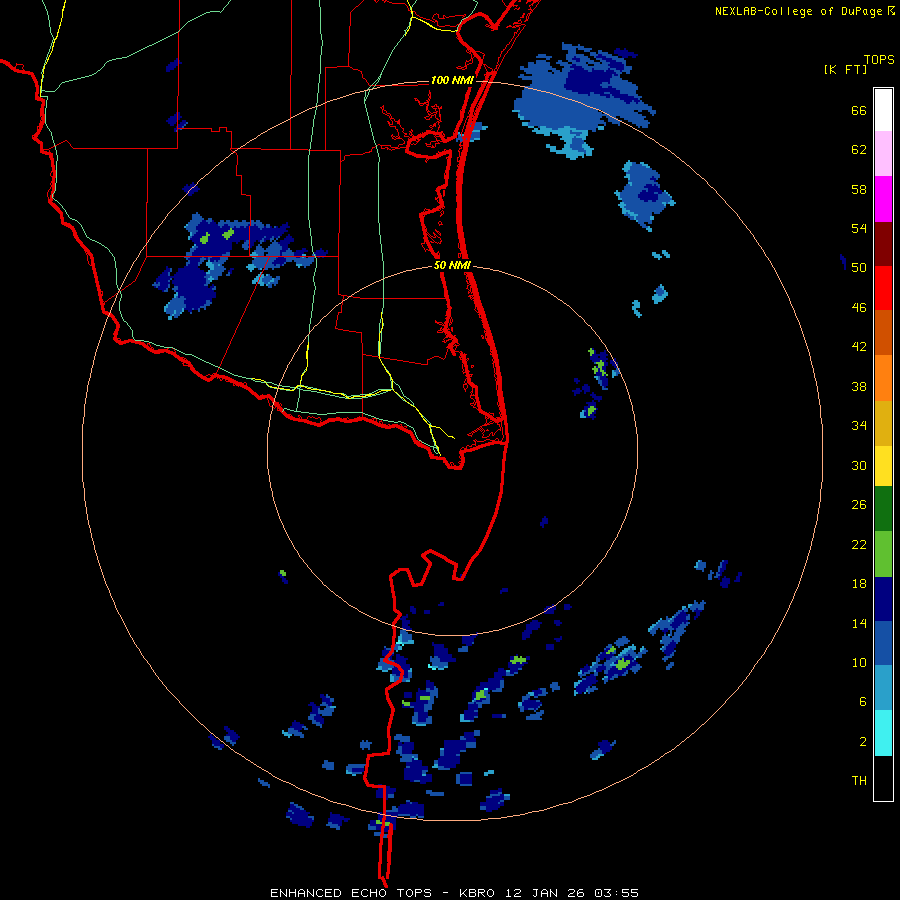The width and height of the screenshot is (900, 900).
Task: Click the "03:55" timestamp
Action: coord(616,893)
